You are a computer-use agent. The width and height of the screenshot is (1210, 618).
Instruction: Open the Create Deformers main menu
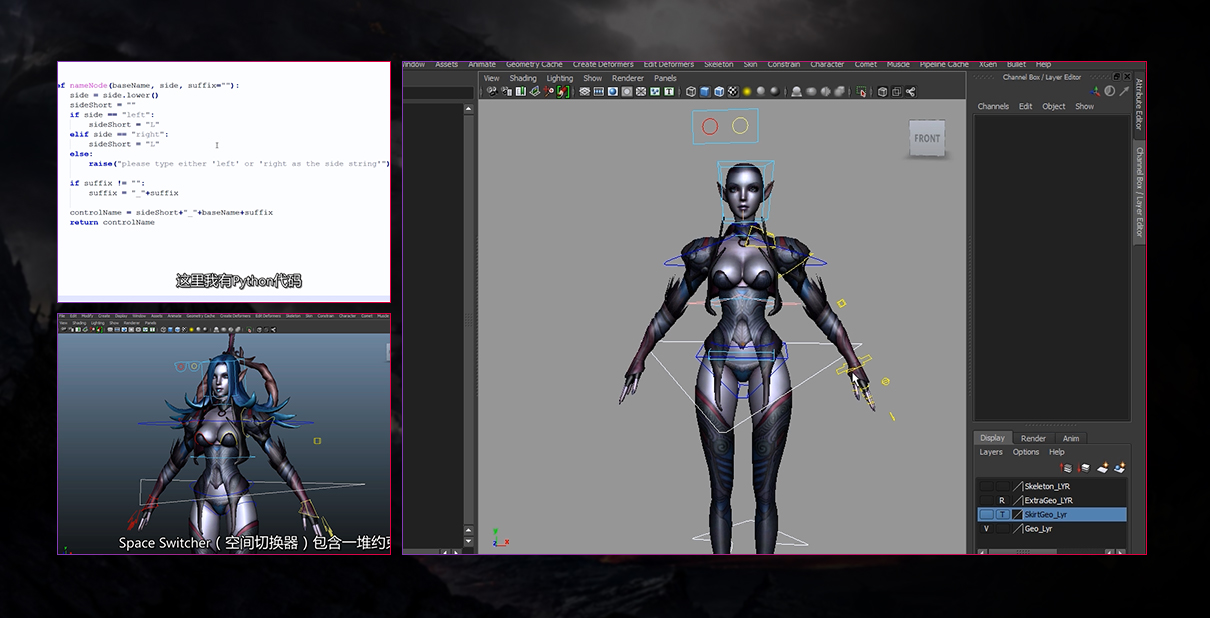[603, 65]
